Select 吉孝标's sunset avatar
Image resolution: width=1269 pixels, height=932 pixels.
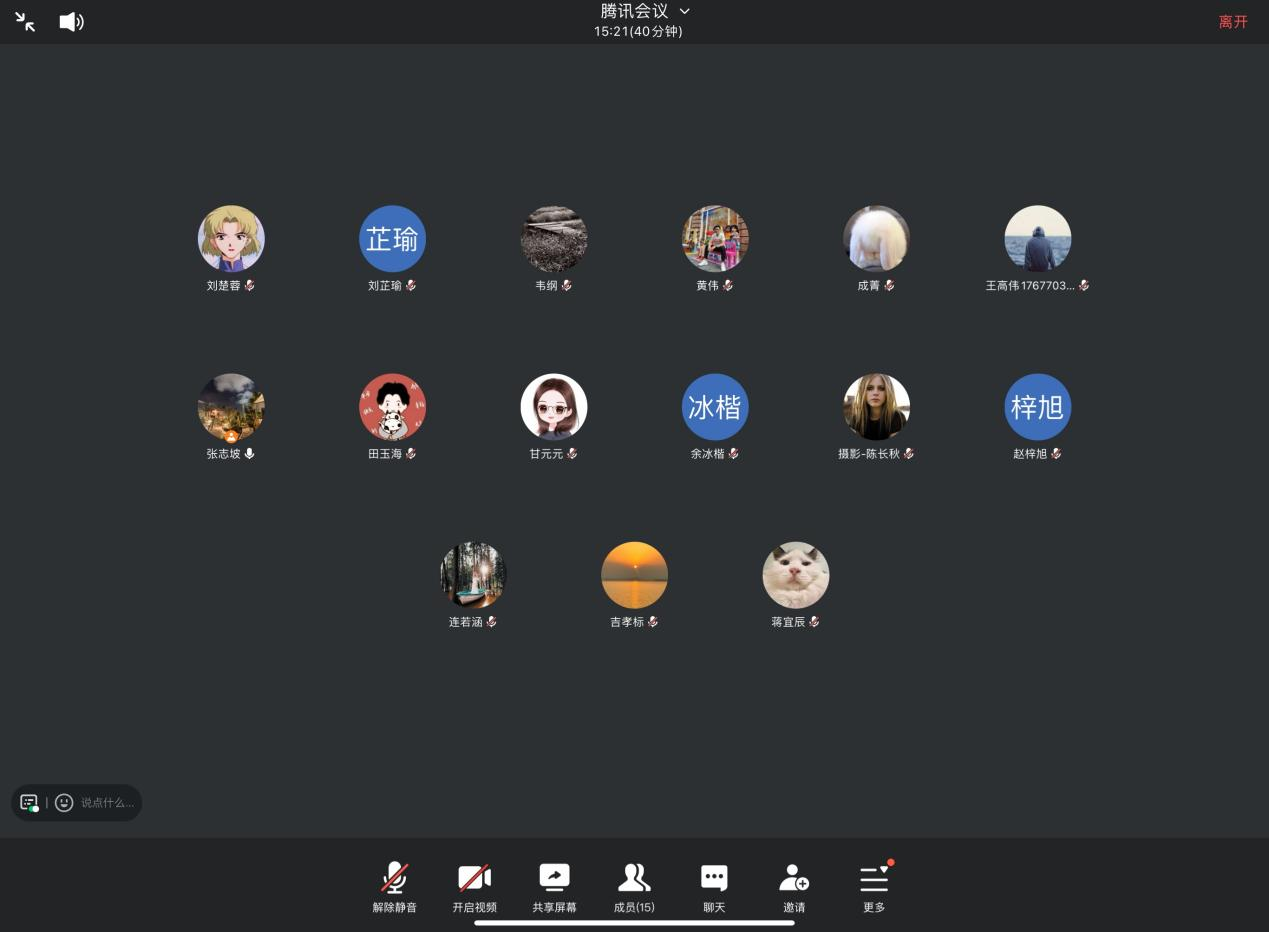pos(634,575)
